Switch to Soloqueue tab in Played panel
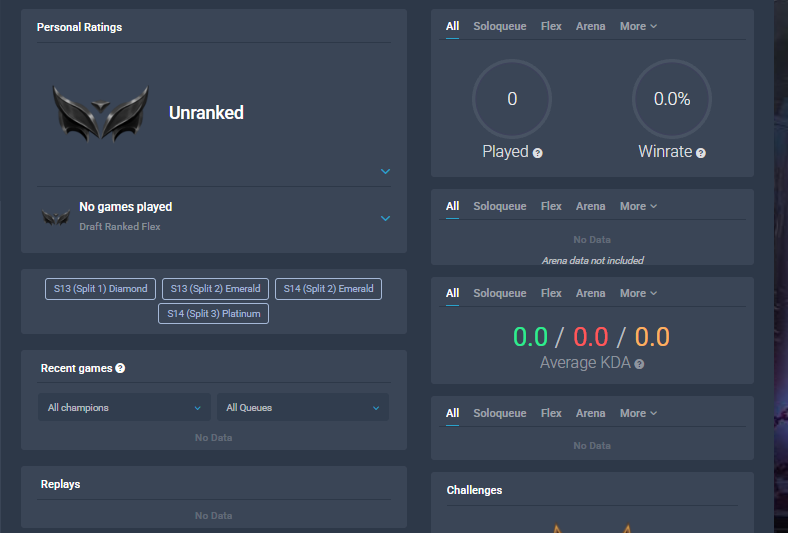 500,26
